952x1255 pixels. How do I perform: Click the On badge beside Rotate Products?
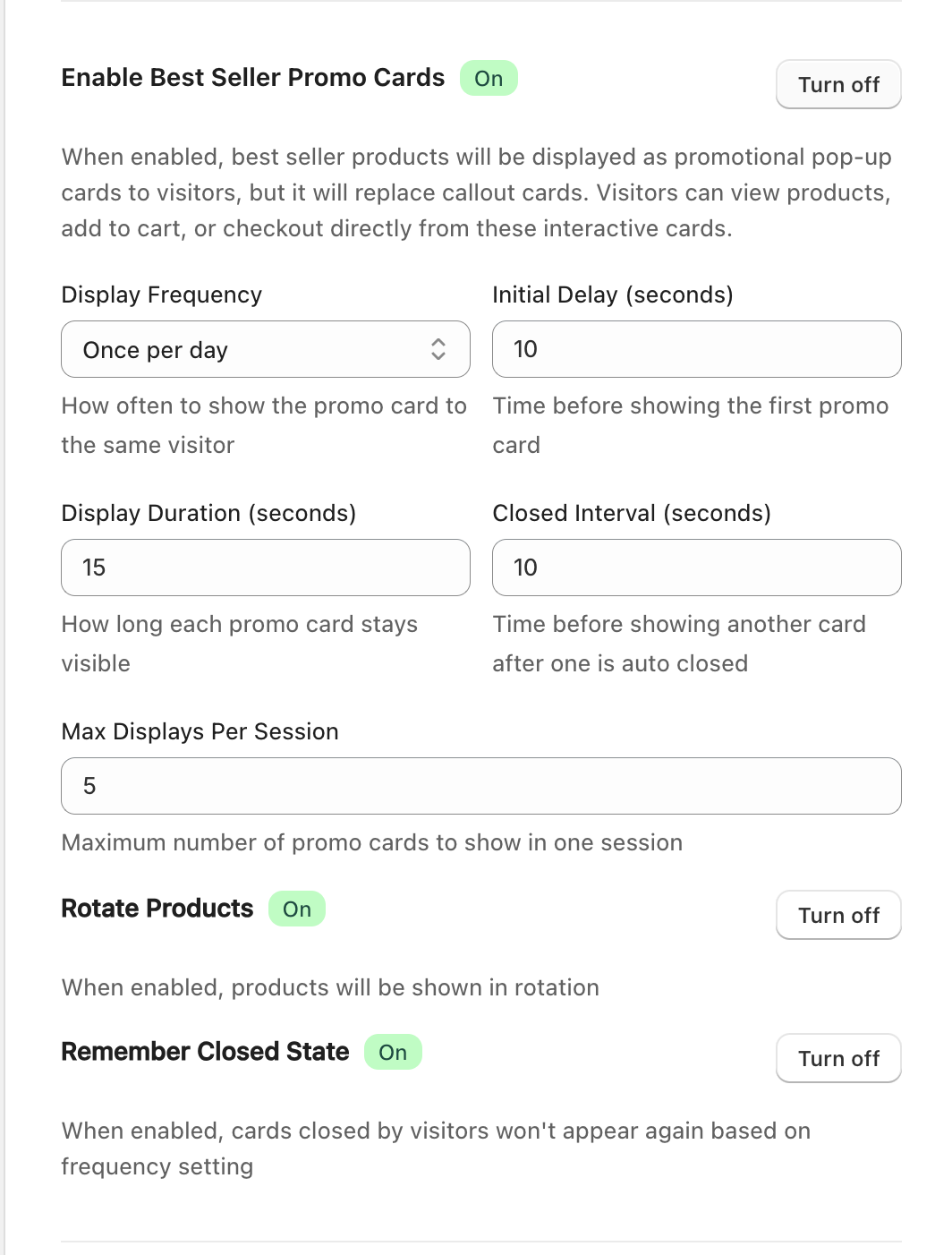[x=297, y=909]
